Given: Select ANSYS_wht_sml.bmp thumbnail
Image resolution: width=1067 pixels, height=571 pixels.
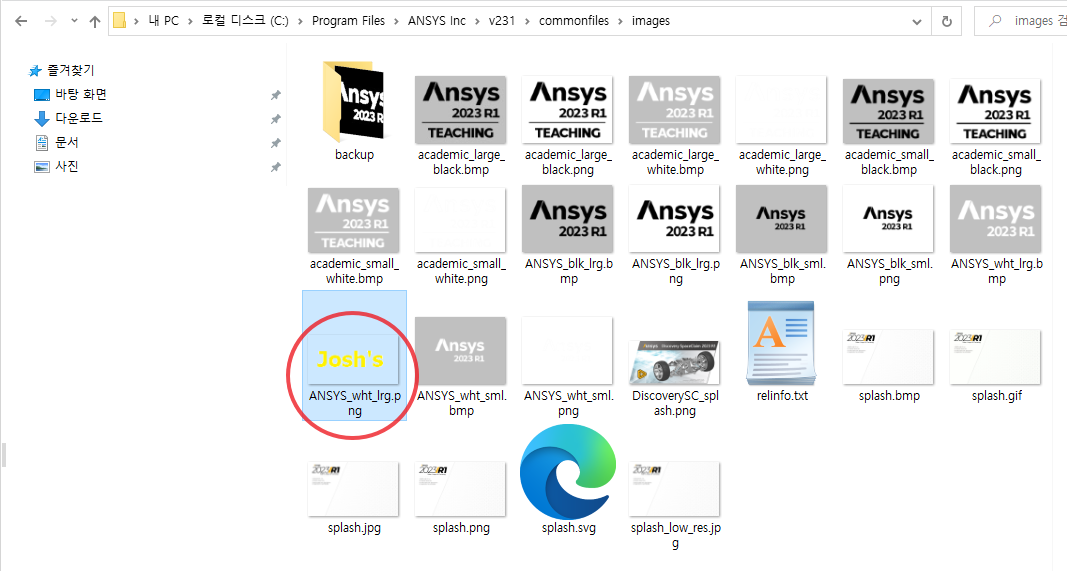Looking at the screenshot, I should tap(461, 350).
